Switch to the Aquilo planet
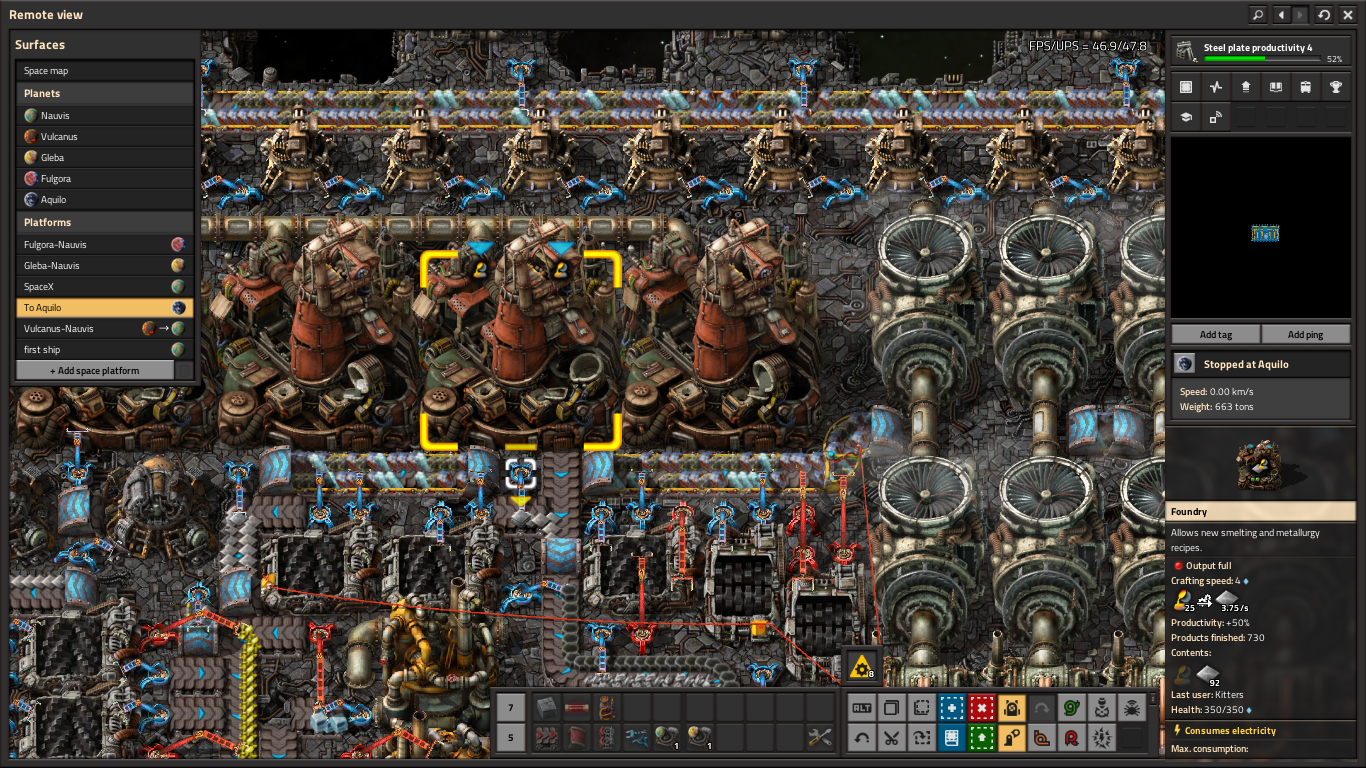The image size is (1366, 768). pyautogui.click(x=105, y=199)
